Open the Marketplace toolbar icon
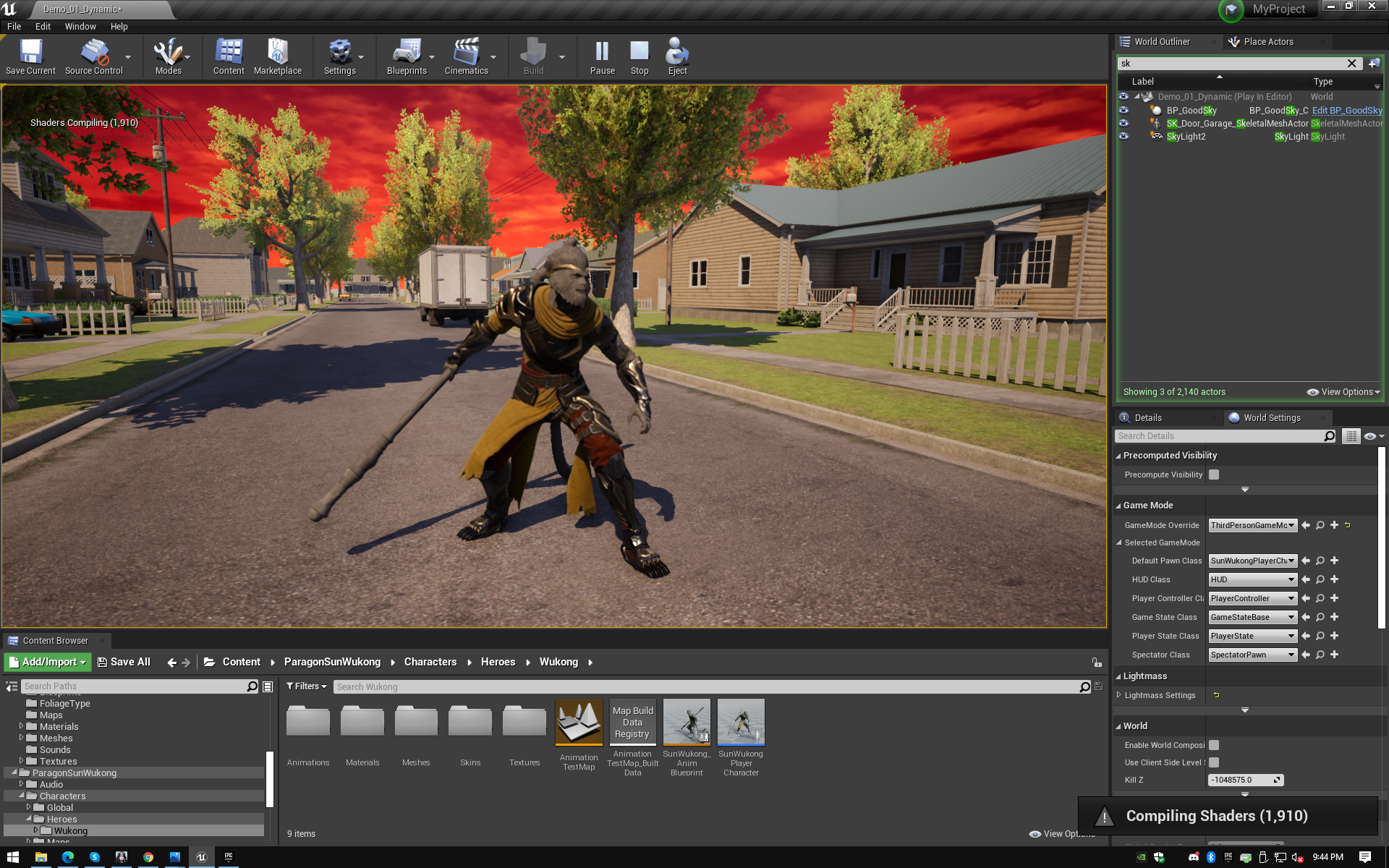This screenshot has width=1389, height=868. pos(278,56)
